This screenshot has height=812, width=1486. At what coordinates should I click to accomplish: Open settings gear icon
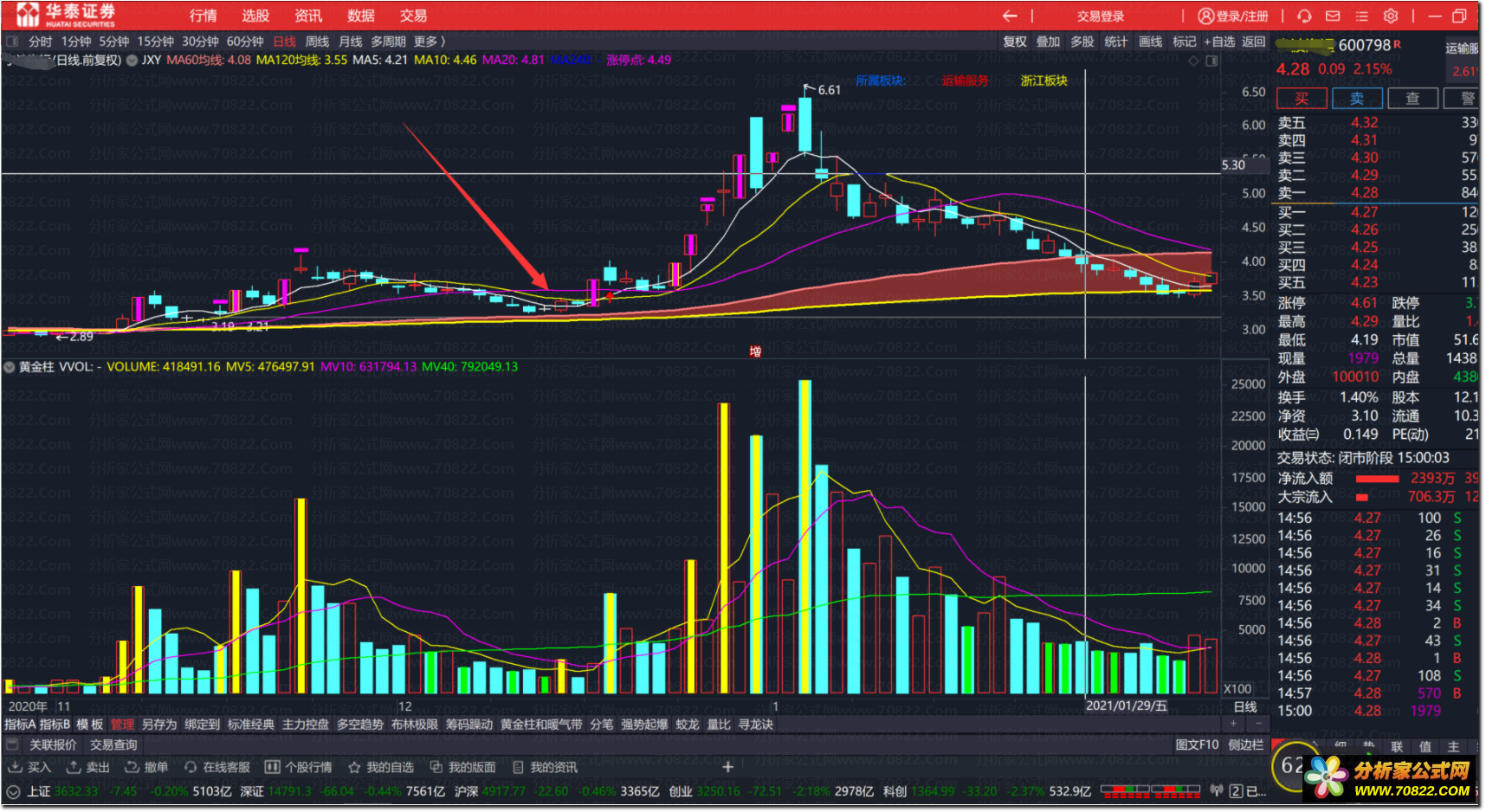(x=1391, y=16)
